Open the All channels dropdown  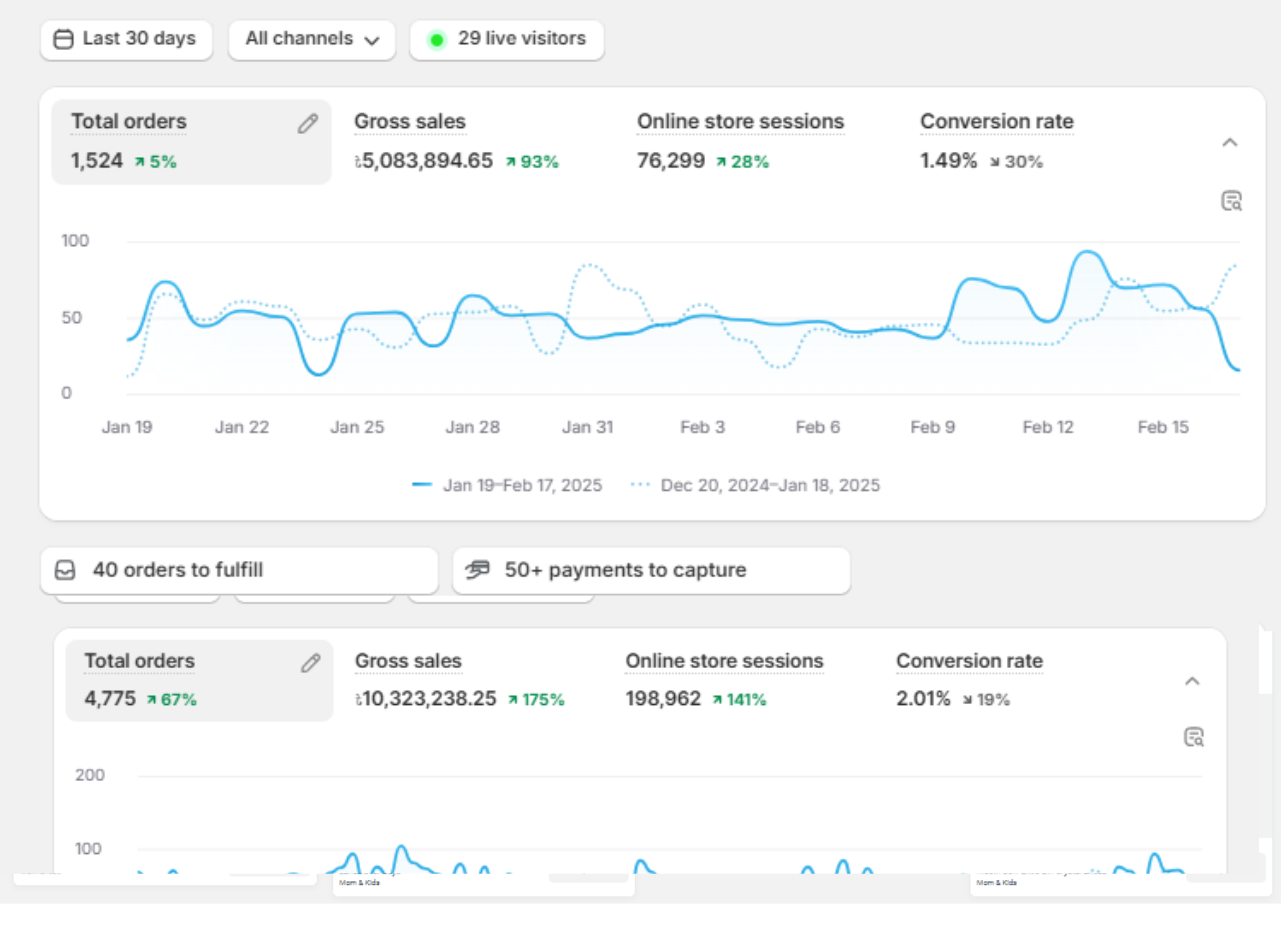(312, 40)
